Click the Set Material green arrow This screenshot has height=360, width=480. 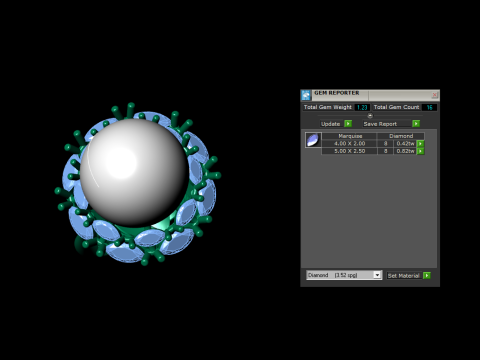click(427, 275)
